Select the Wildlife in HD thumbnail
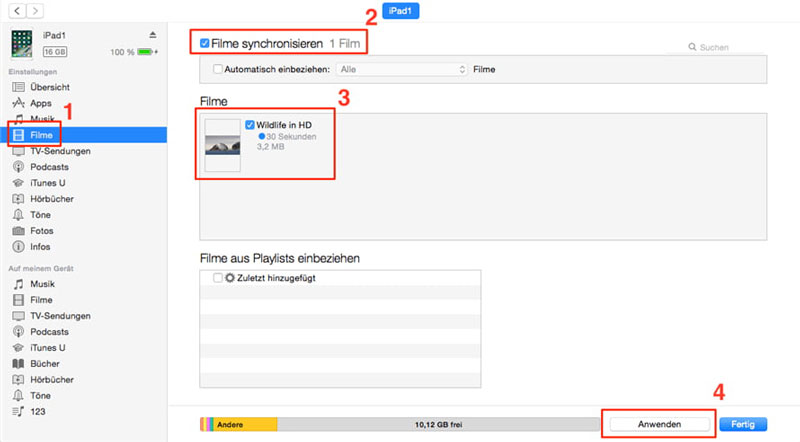Screen dimensions: 800x442 coord(222,145)
